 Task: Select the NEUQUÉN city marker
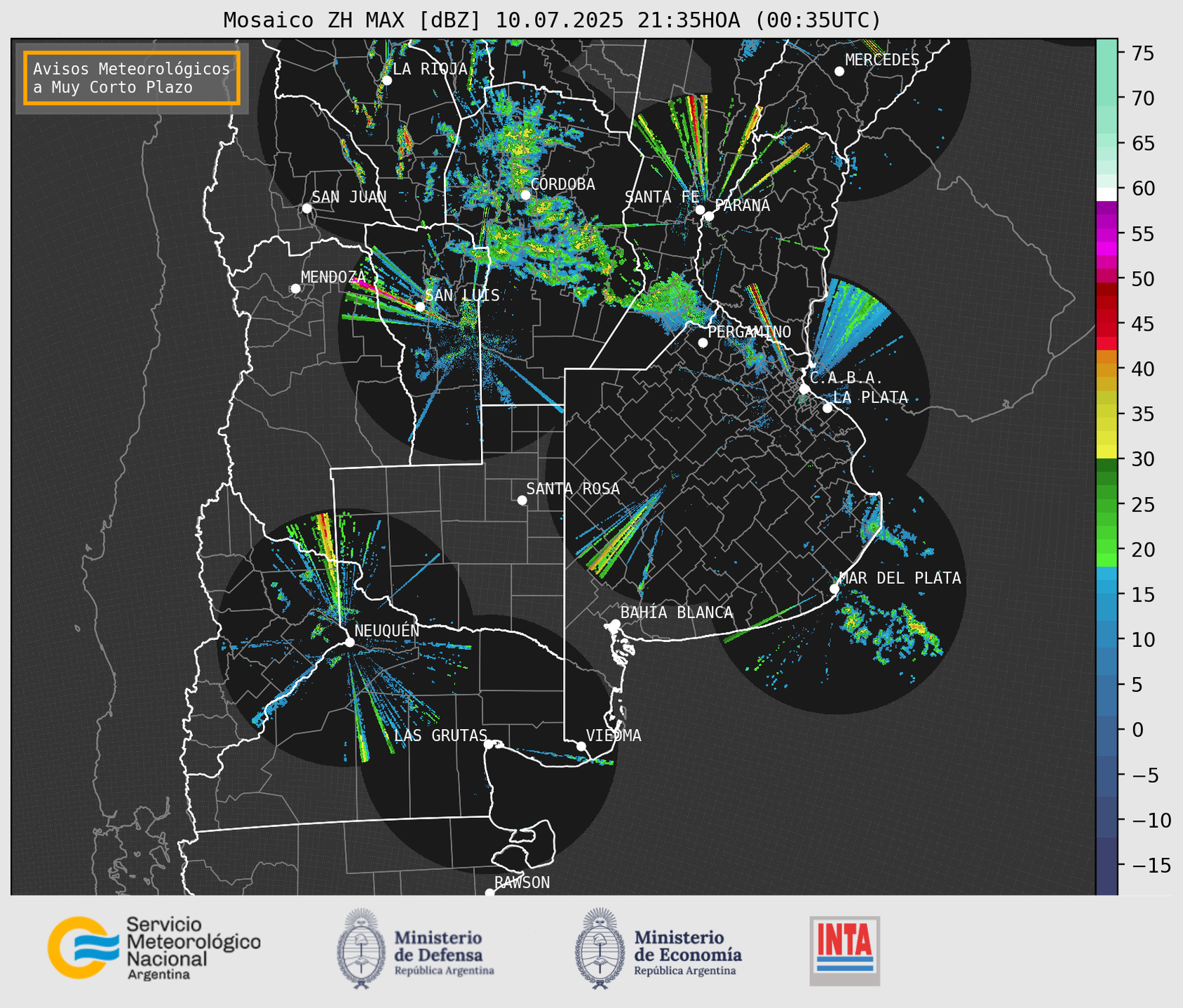(x=349, y=642)
